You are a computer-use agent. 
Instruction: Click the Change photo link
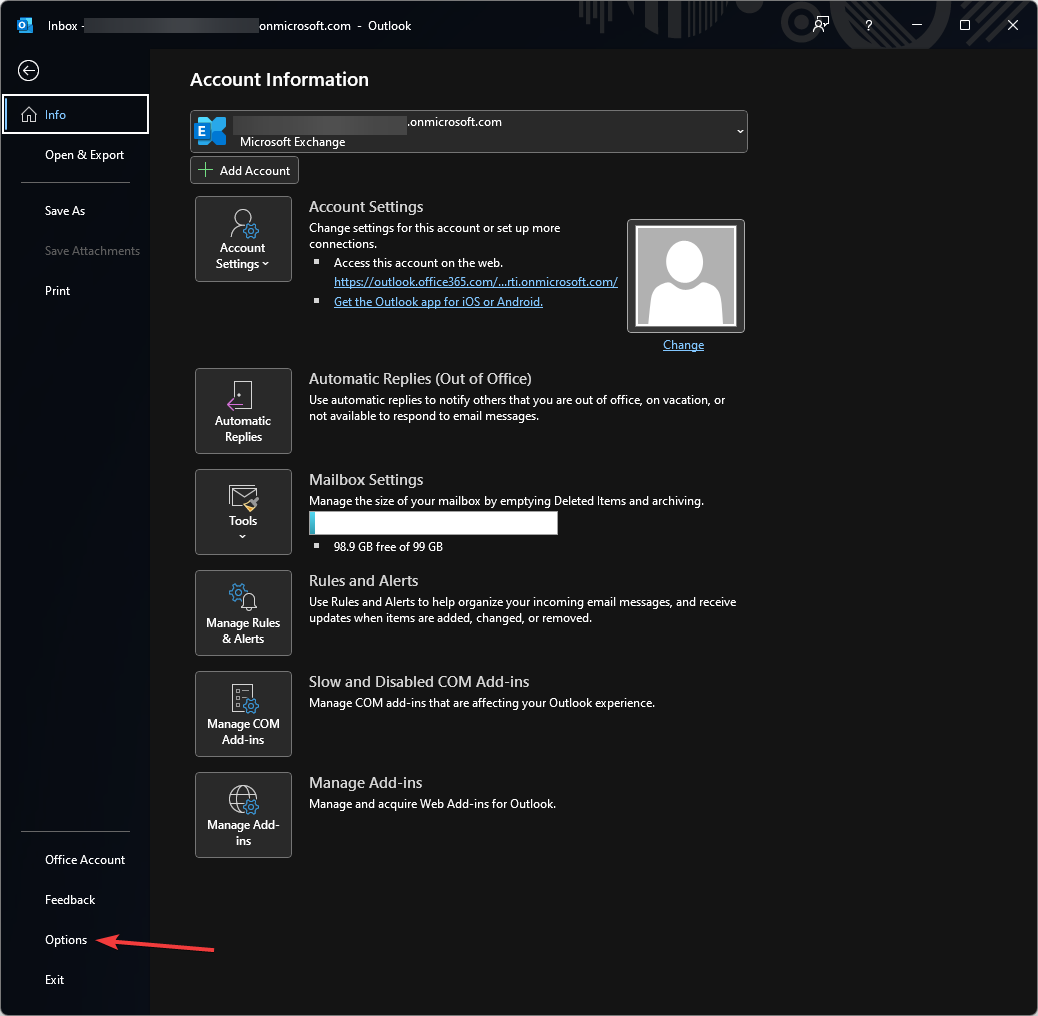683,345
